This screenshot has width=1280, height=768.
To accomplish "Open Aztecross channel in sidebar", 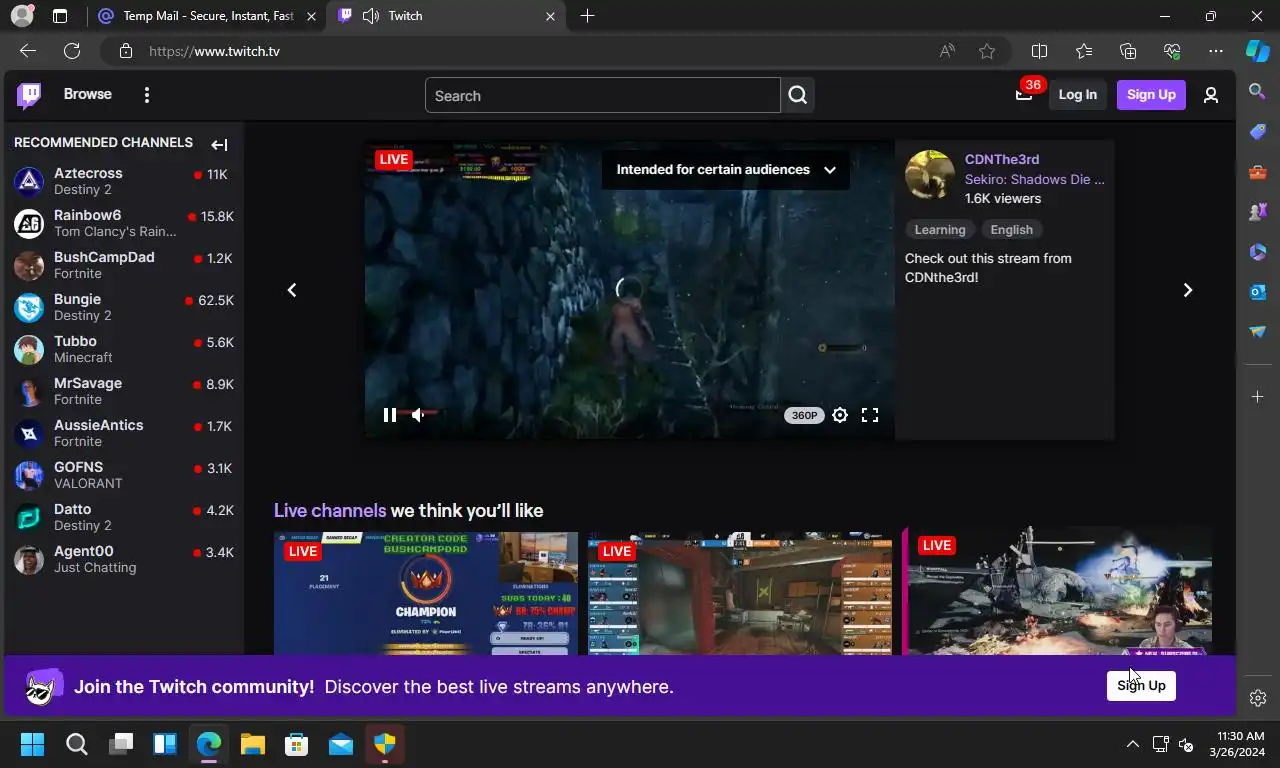I will (123, 181).
